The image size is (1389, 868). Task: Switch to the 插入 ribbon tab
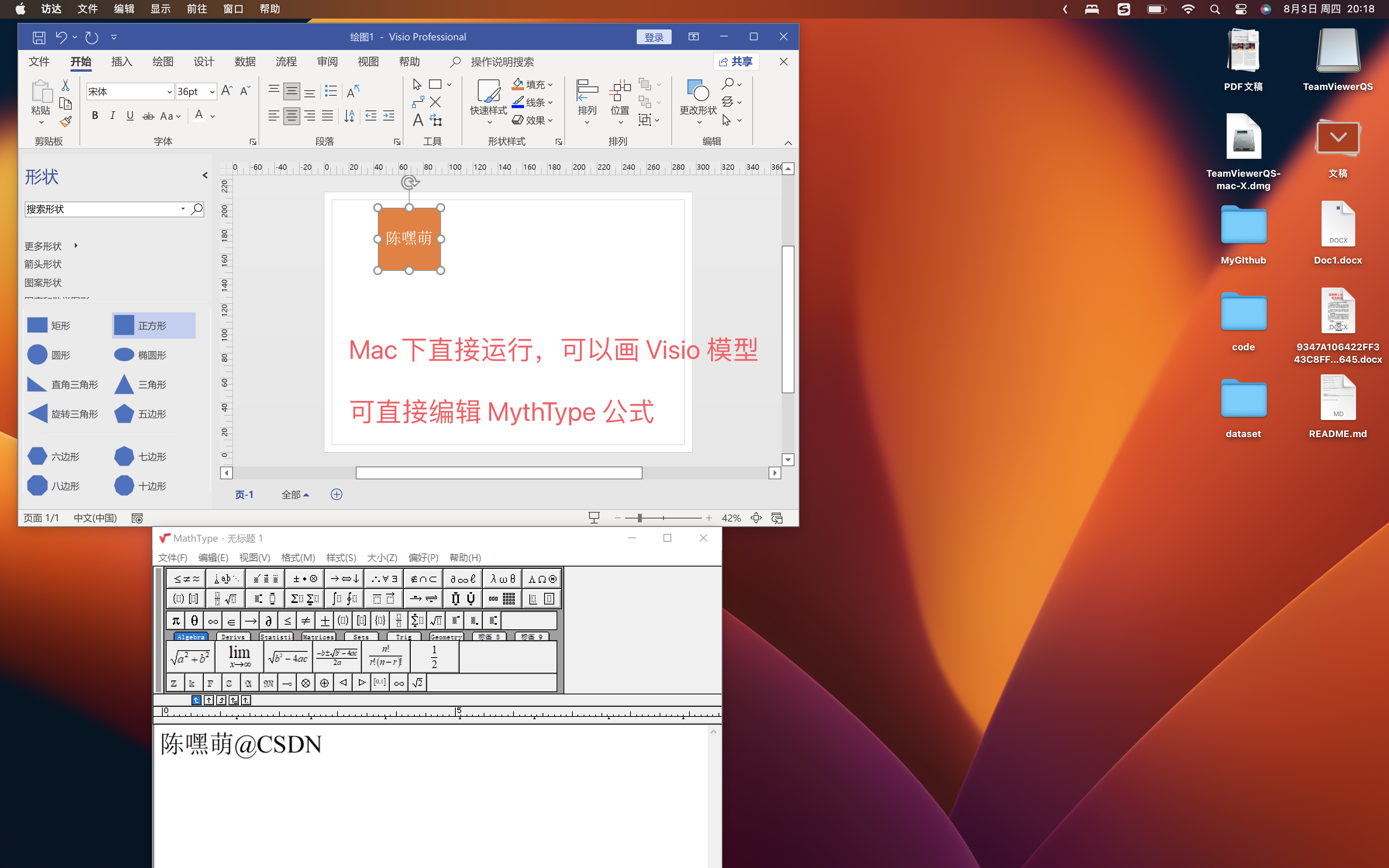pyautogui.click(x=122, y=62)
